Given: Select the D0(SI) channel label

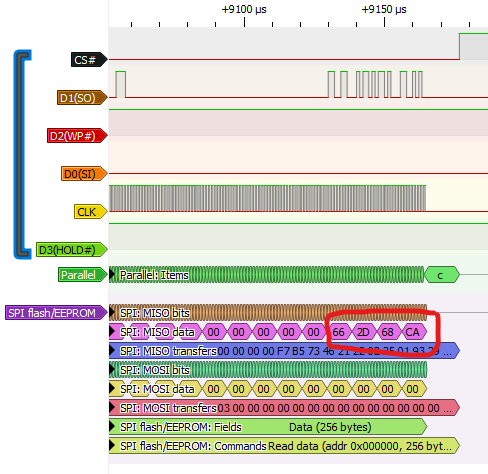Looking at the screenshot, I should tap(84, 174).
